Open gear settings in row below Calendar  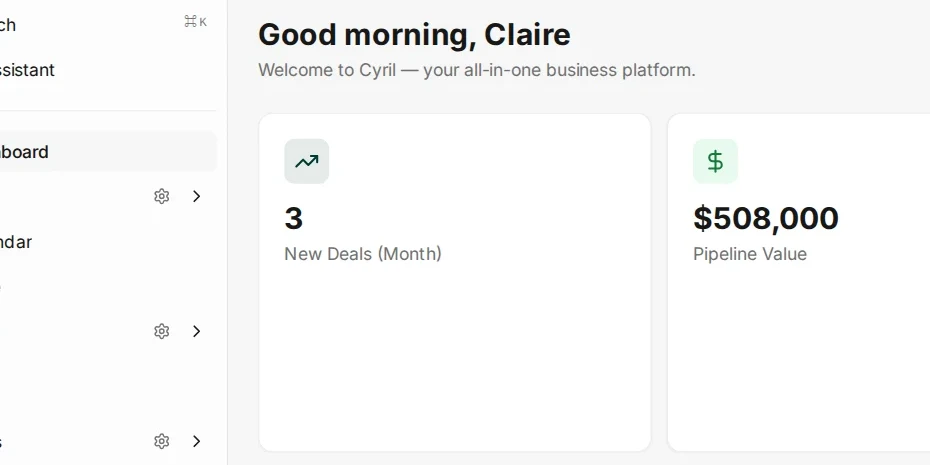(x=161, y=331)
